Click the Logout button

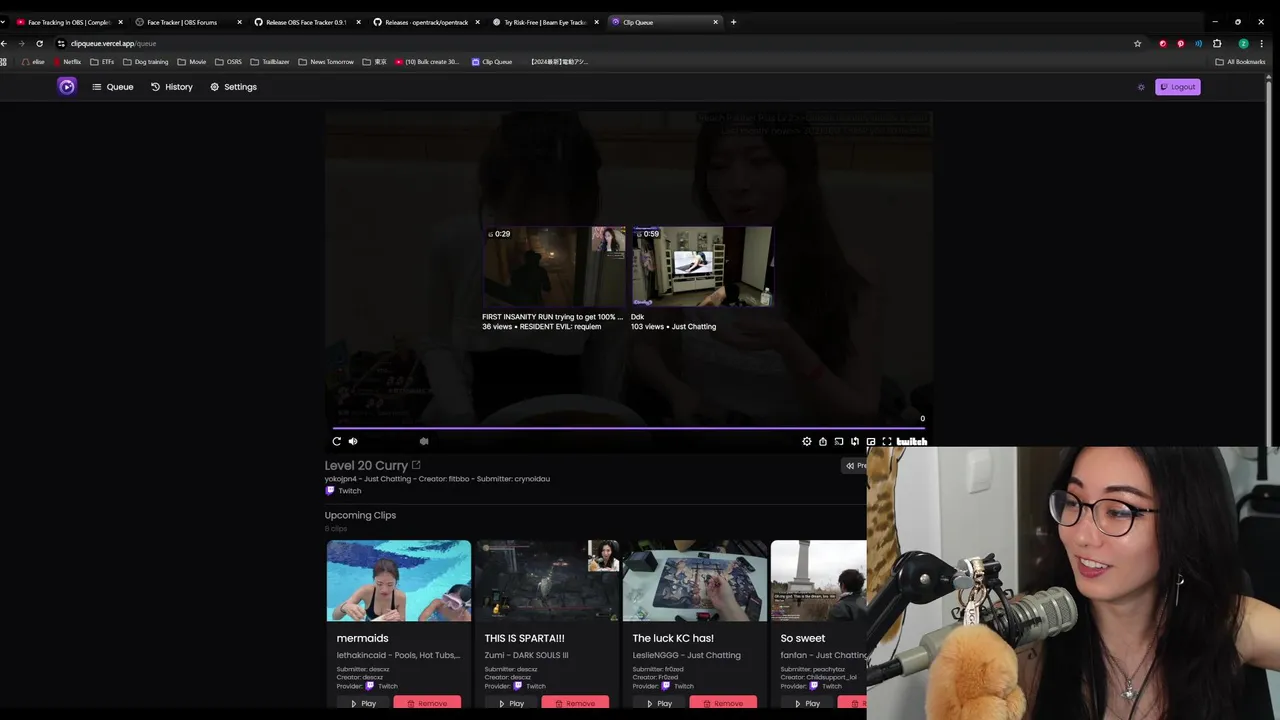tap(1178, 87)
